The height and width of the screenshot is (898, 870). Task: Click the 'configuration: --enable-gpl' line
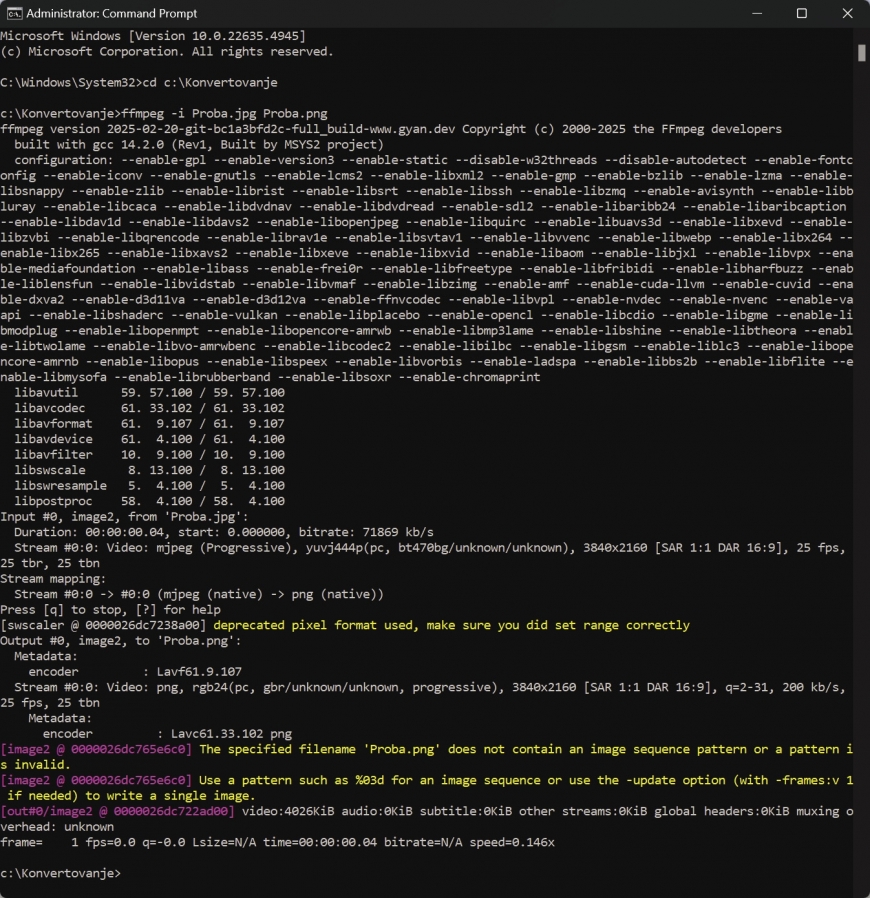pyautogui.click(x=434, y=160)
